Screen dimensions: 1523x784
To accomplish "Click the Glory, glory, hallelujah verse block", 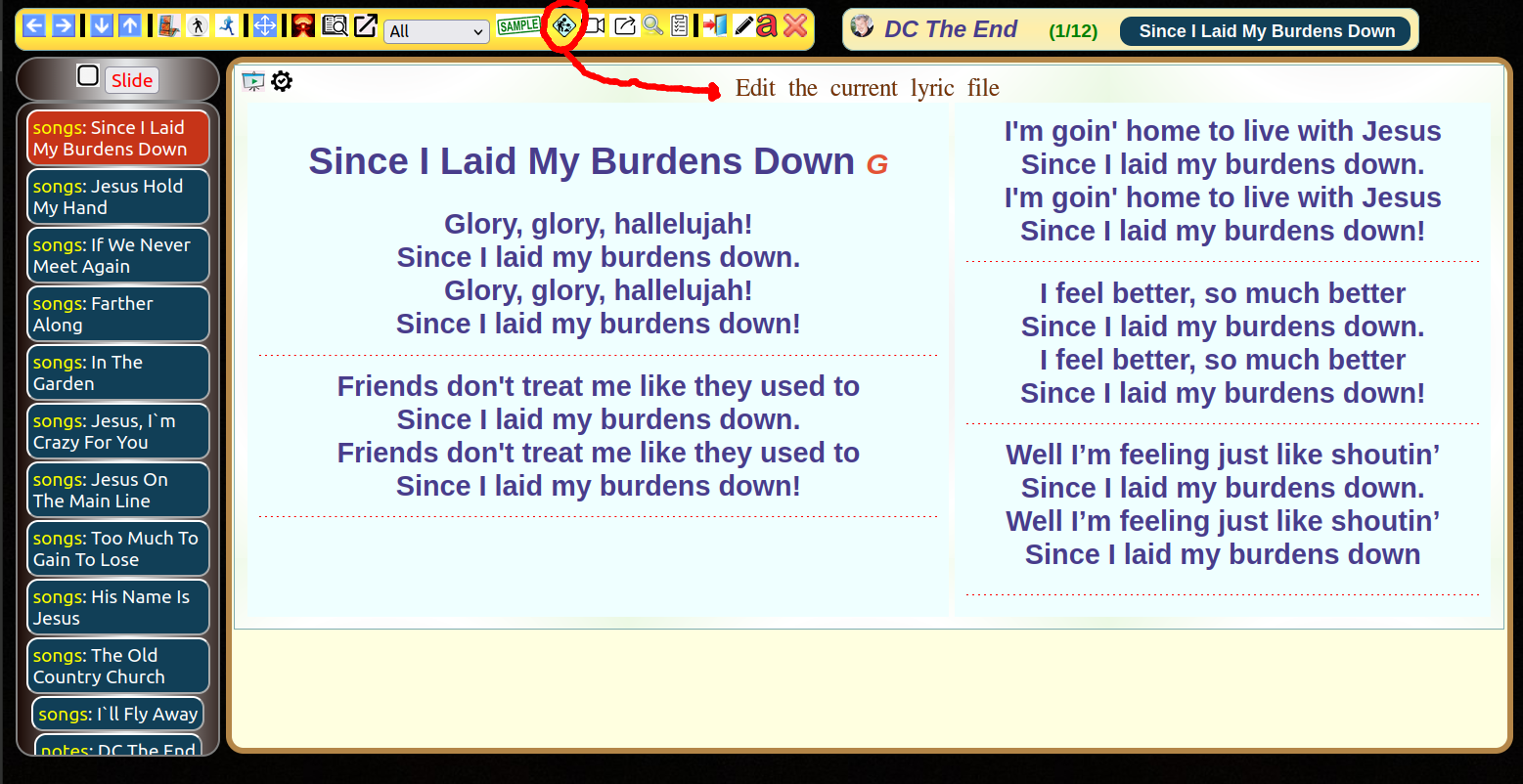I will click(598, 274).
